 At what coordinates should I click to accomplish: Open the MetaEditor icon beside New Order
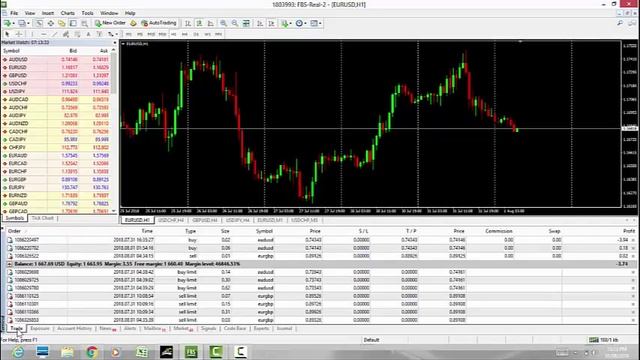[133, 23]
